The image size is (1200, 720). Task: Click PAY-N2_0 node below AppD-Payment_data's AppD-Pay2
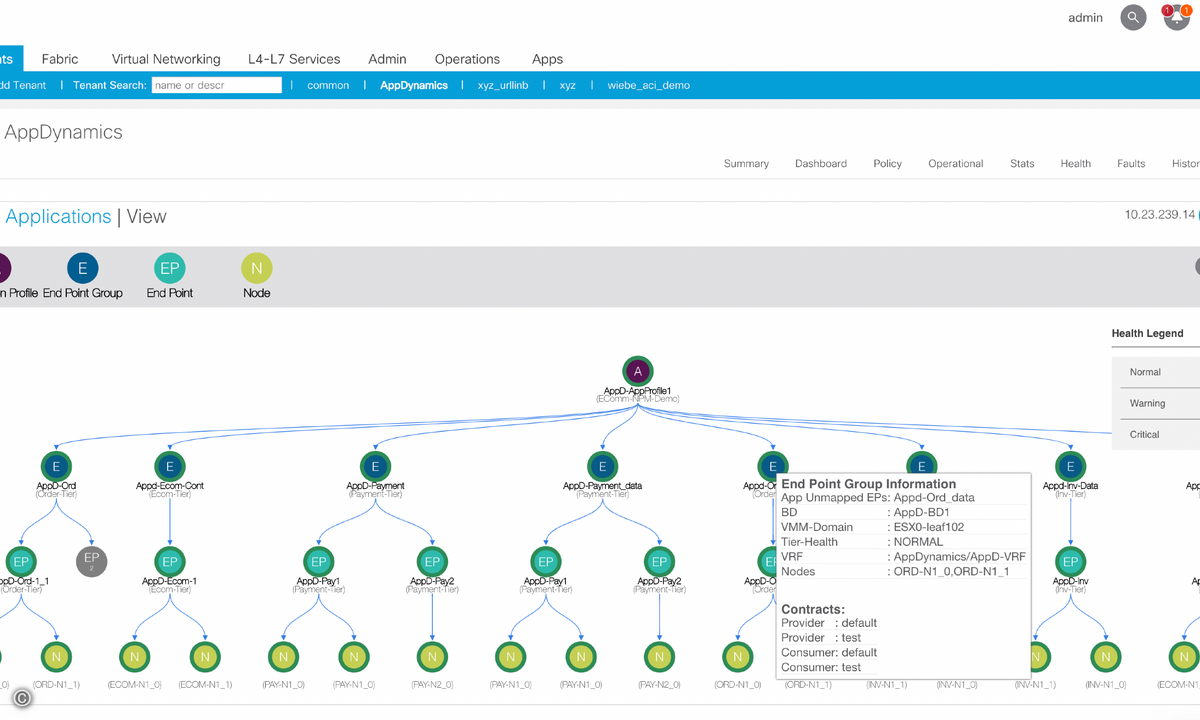pyautogui.click(x=659, y=657)
